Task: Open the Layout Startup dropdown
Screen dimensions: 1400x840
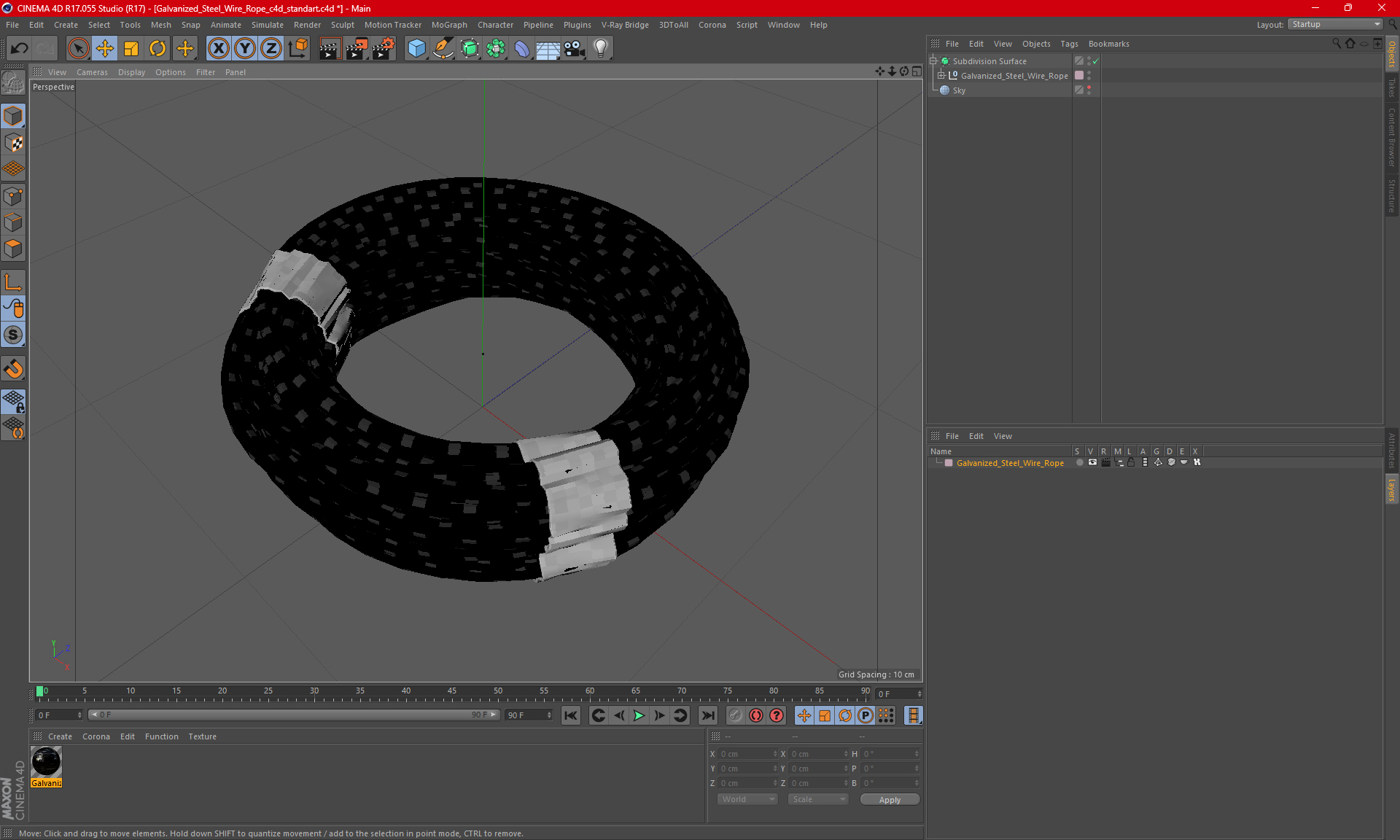Action: click(1335, 24)
